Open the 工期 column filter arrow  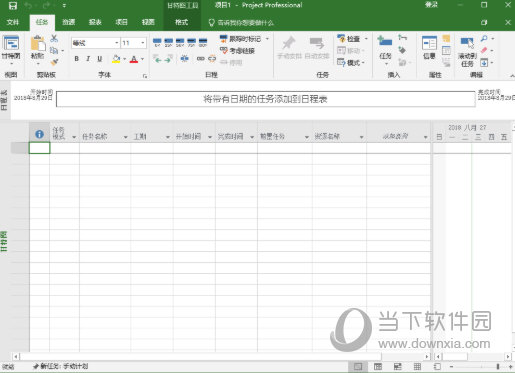click(x=168, y=137)
